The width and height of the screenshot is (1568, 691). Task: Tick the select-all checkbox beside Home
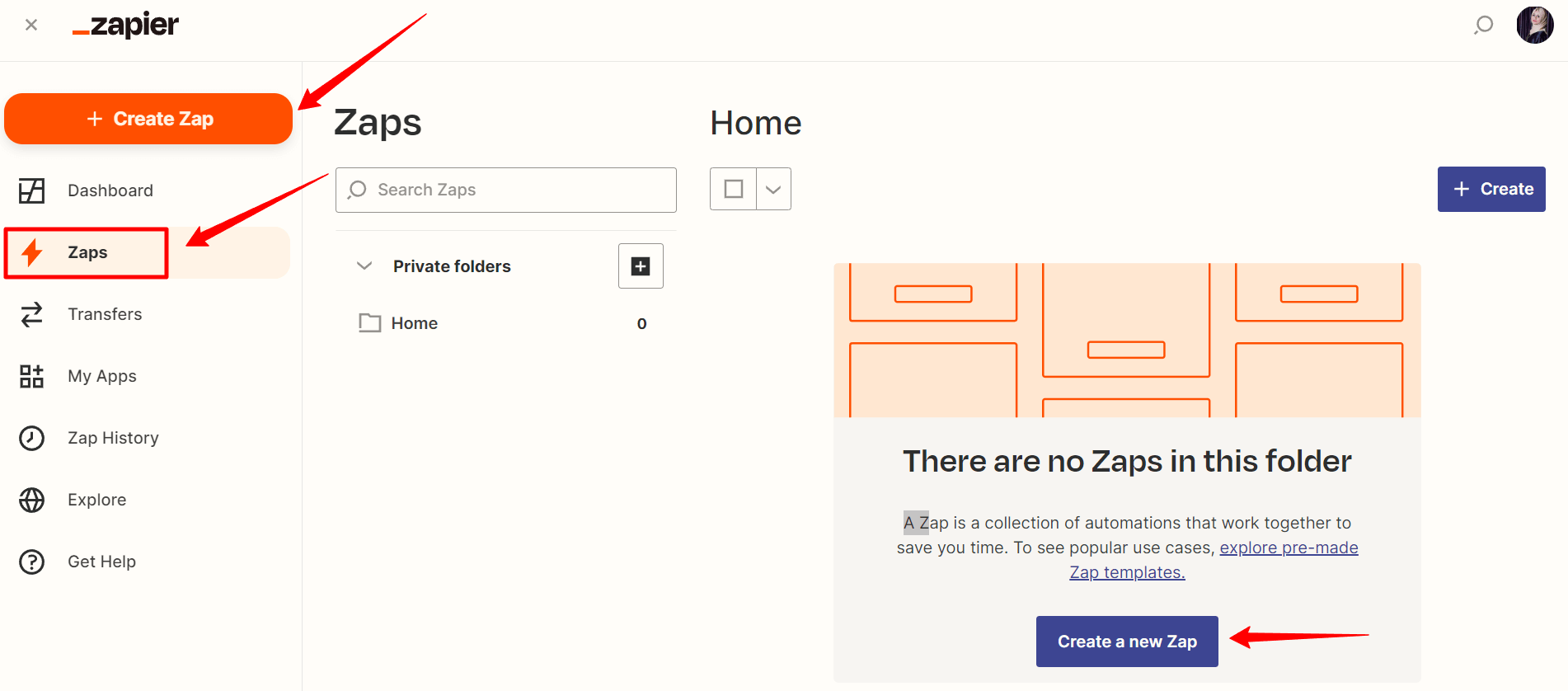pyautogui.click(x=733, y=189)
